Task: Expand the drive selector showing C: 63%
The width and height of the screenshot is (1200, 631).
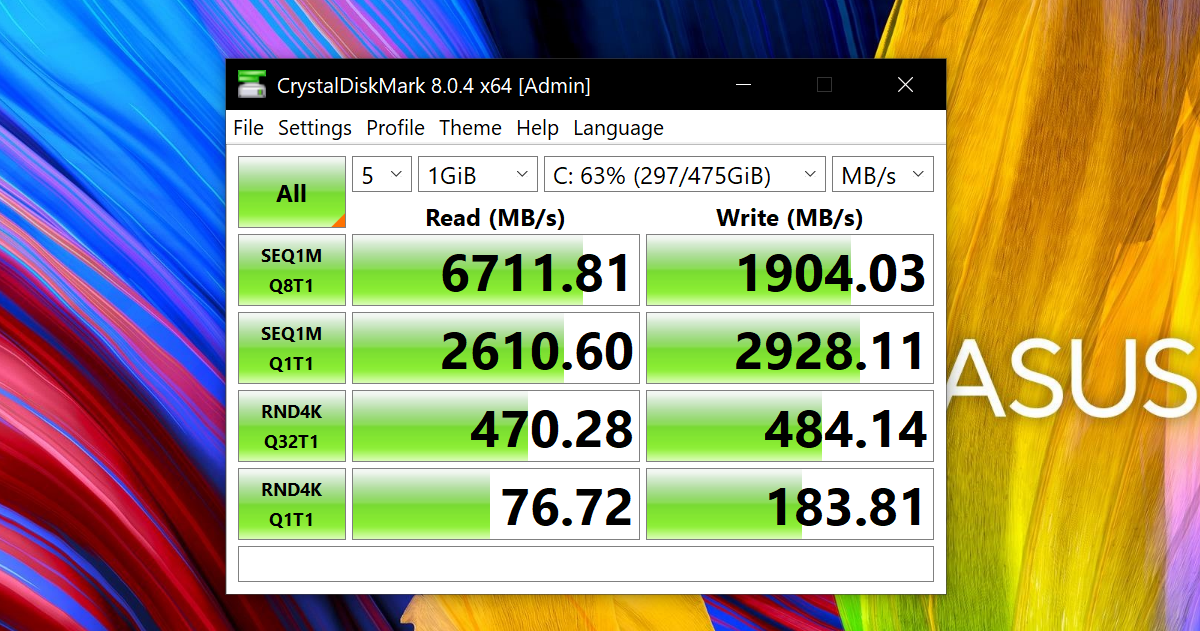Action: click(685, 175)
